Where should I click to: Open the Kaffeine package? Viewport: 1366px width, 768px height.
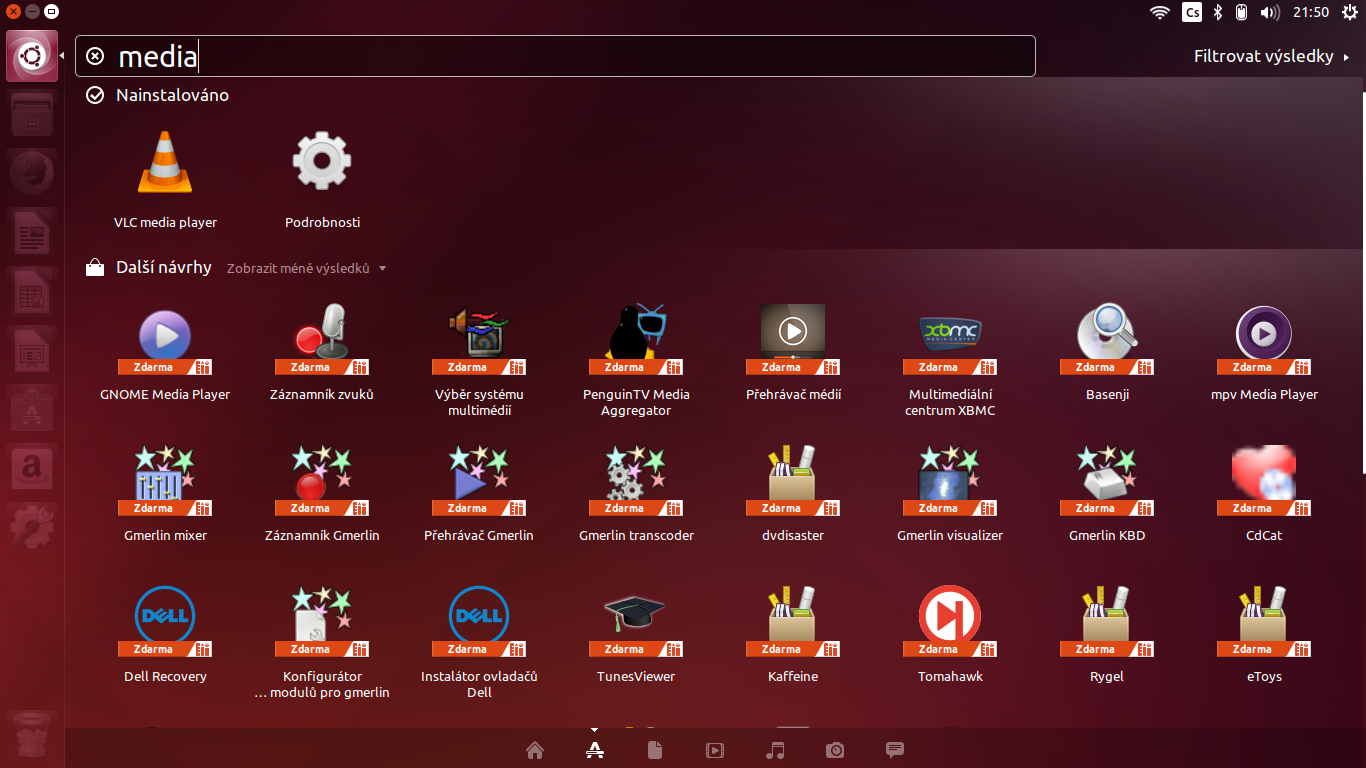(793, 635)
